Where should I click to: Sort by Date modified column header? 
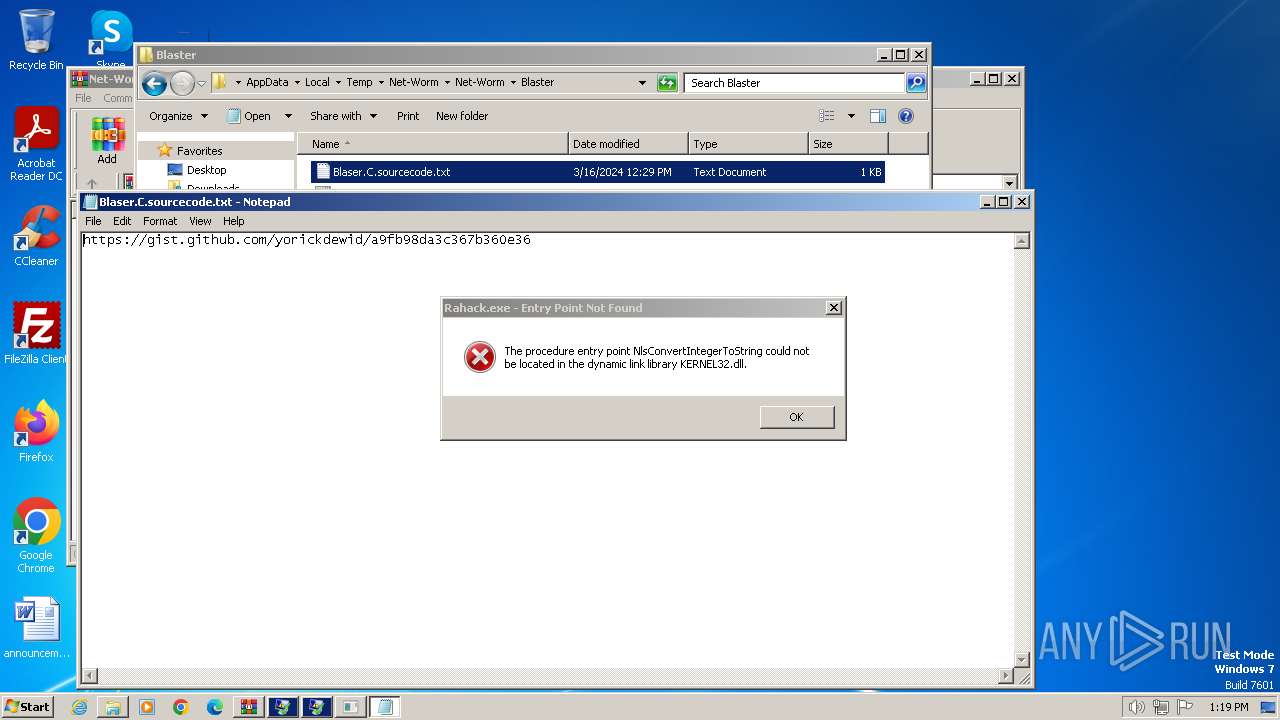[628, 144]
